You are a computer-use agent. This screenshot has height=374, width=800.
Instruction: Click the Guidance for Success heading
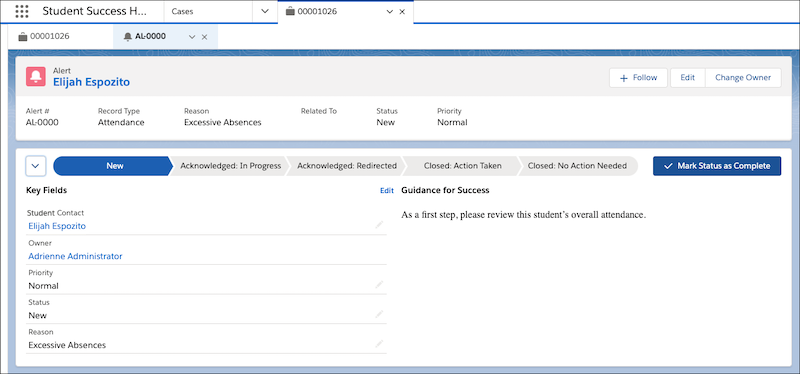pos(445,190)
